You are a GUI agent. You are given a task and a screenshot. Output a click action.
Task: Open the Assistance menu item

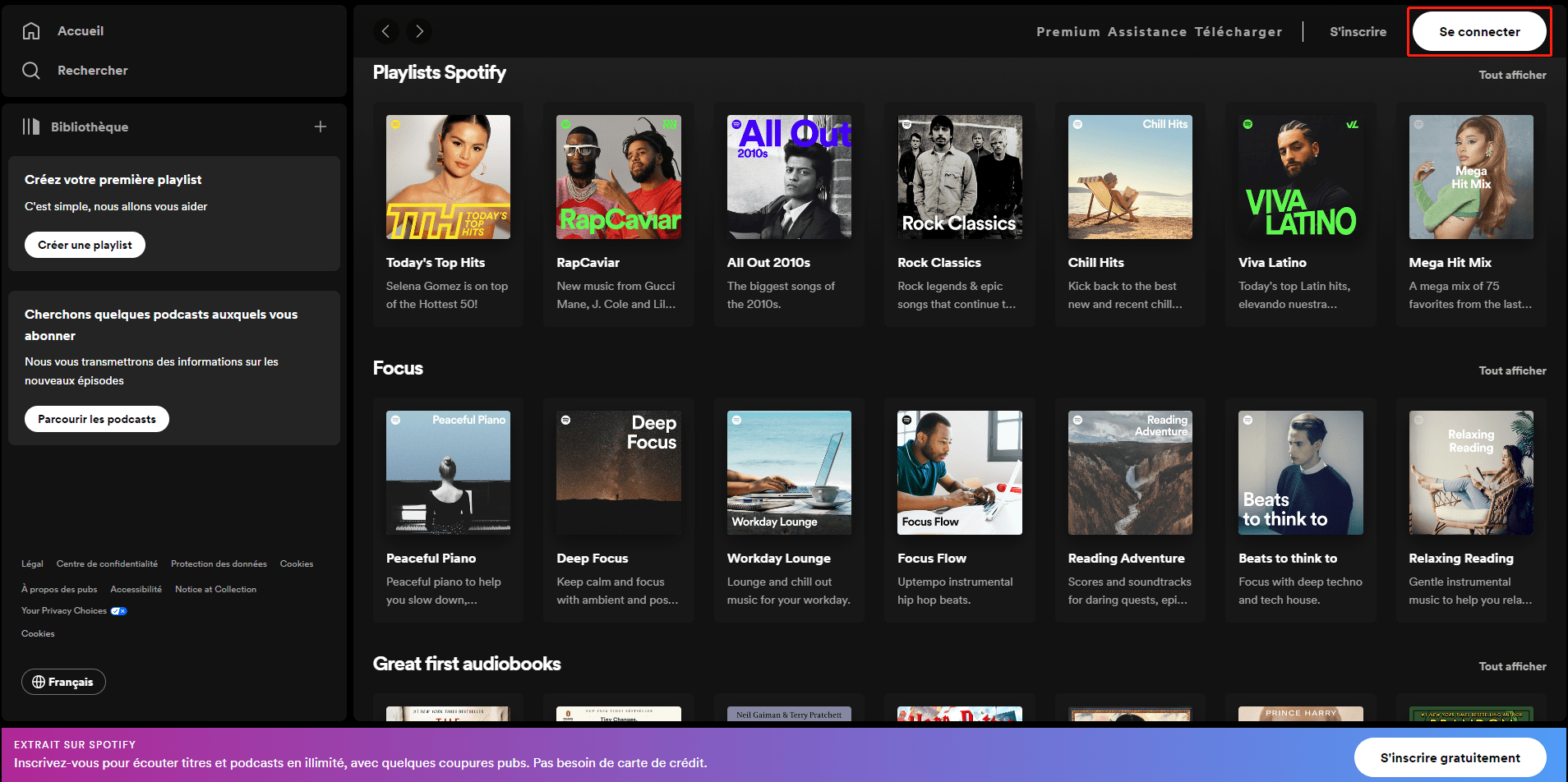click(x=1146, y=31)
